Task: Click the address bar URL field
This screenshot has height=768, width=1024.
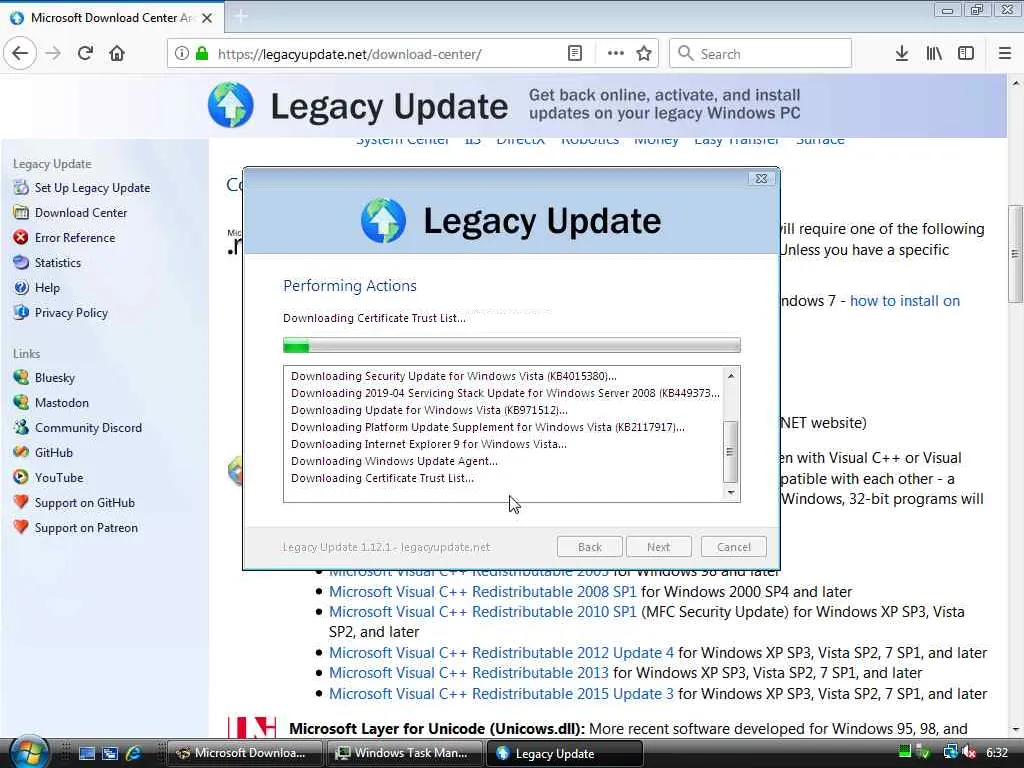Action: point(389,54)
